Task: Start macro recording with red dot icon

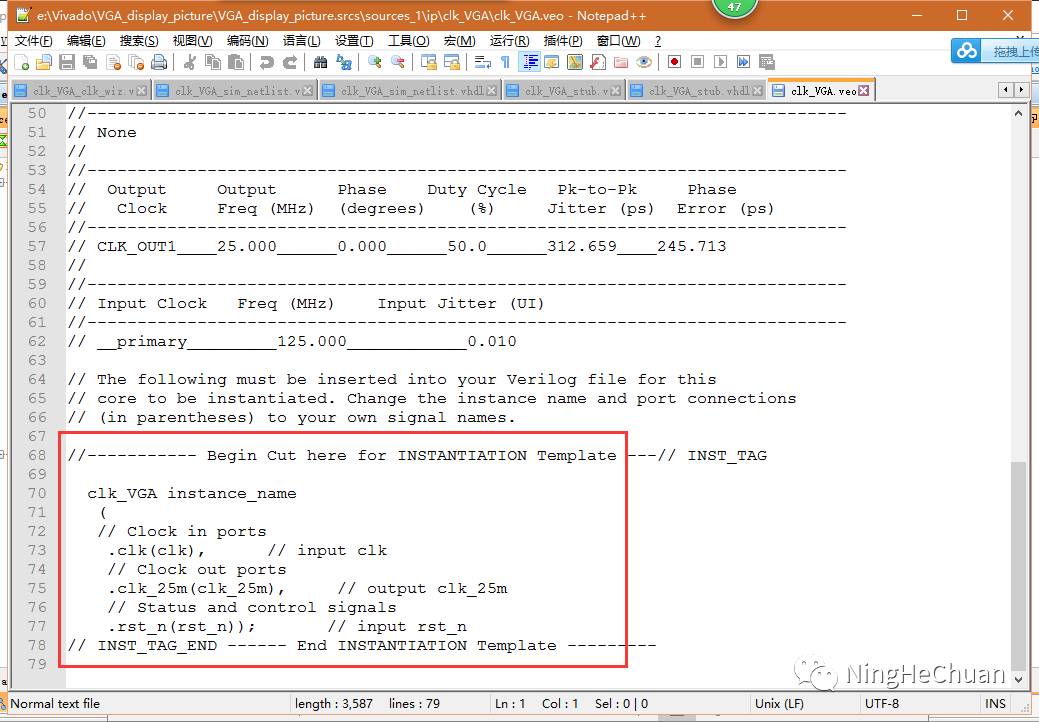Action: (675, 62)
